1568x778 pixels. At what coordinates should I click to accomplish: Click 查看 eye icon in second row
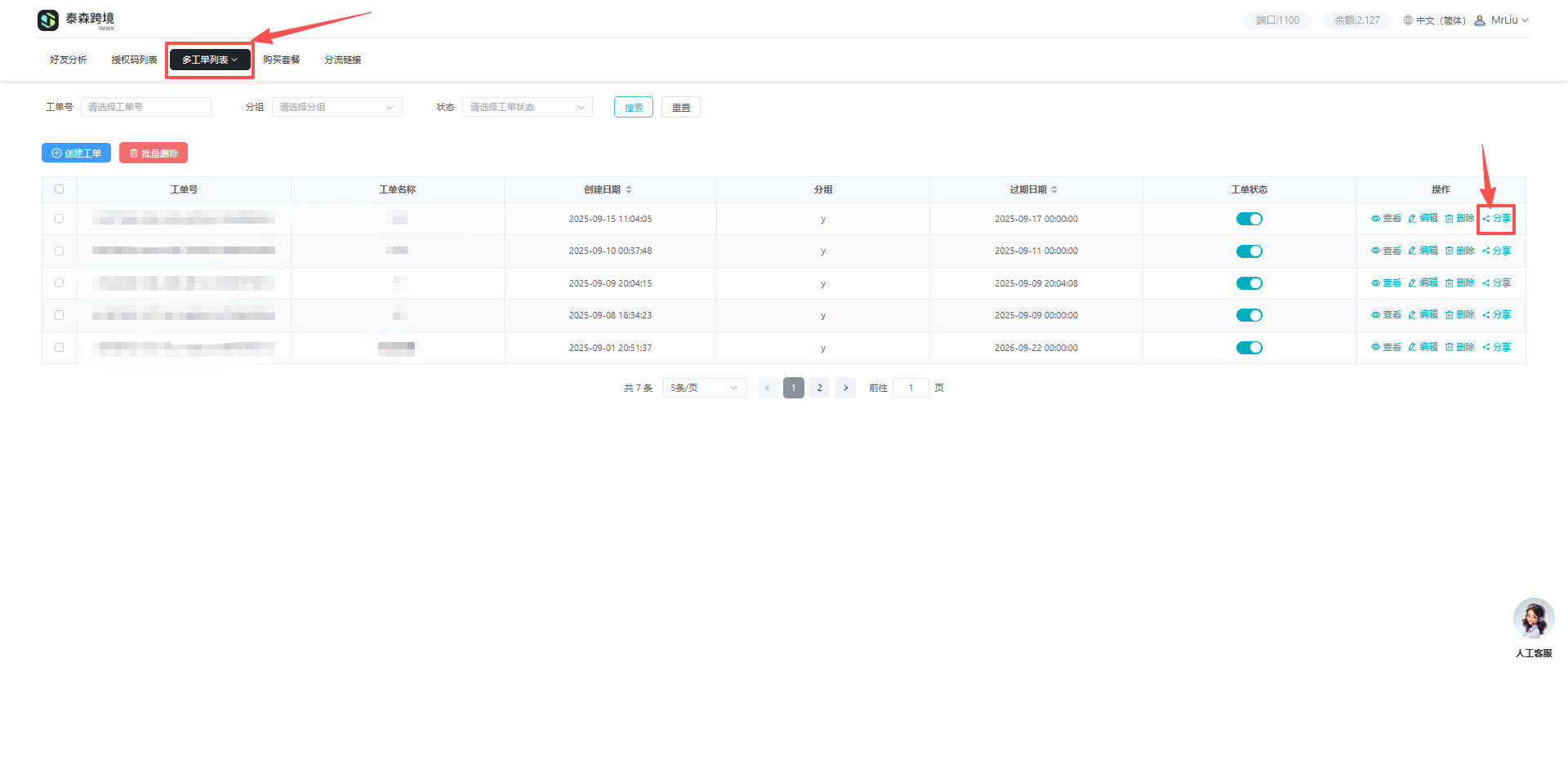(1375, 251)
